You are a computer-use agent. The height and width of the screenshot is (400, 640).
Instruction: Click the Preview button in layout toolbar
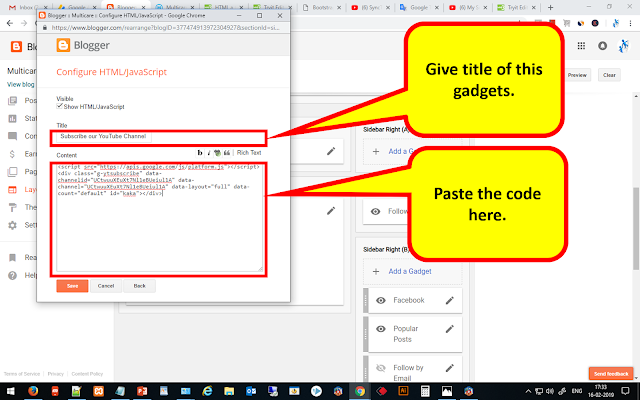pos(577,75)
